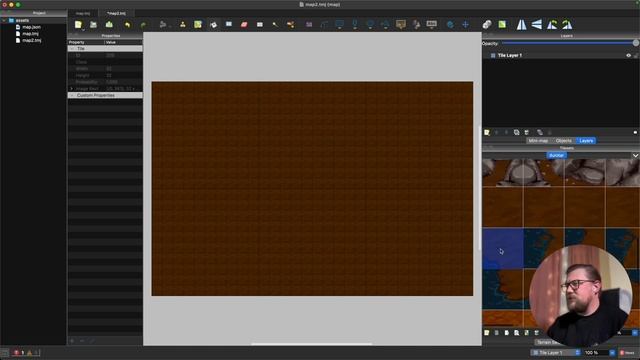Click the Random Mode dice-link icon
The height and width of the screenshot is (360, 640).
click(487, 24)
